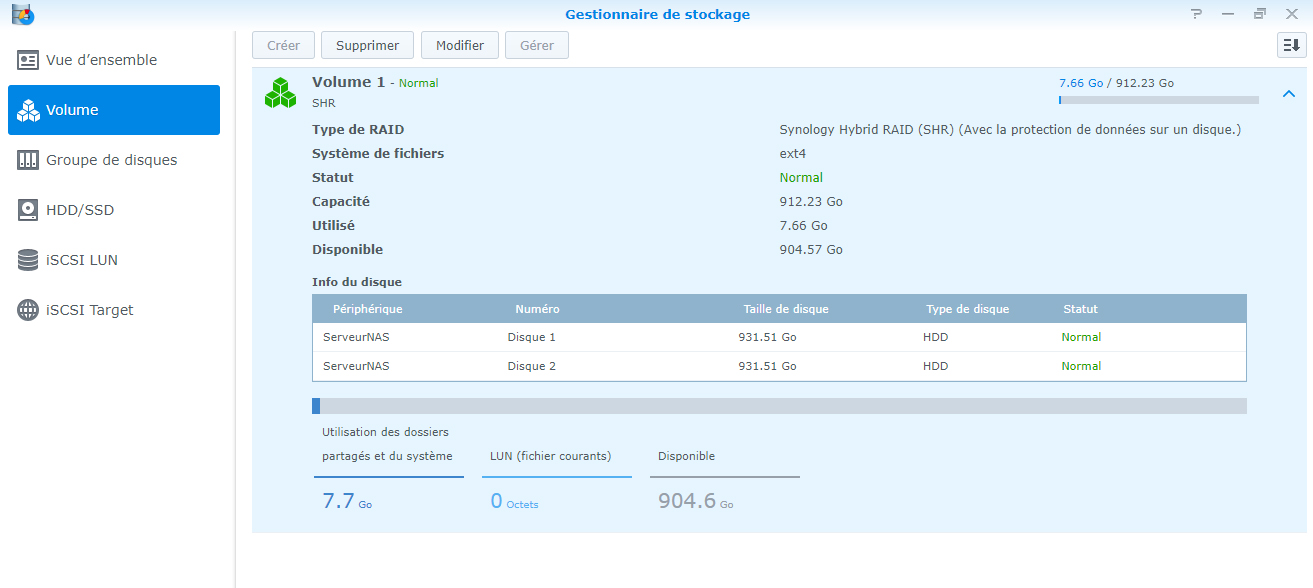Click the Gérer button

[537, 45]
